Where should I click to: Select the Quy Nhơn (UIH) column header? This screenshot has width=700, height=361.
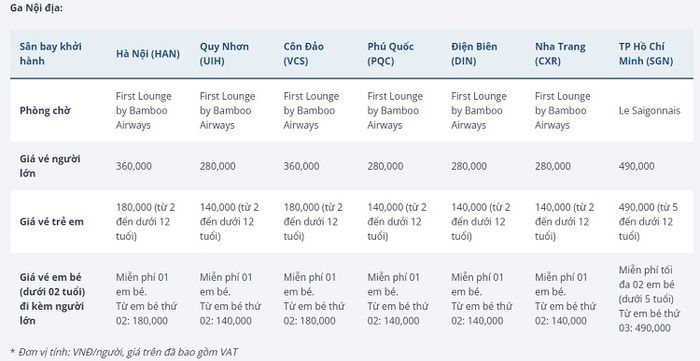click(x=224, y=54)
